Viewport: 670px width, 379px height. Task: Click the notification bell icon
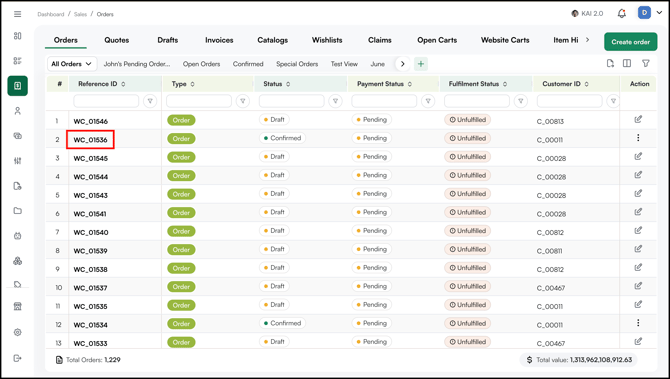click(x=622, y=14)
